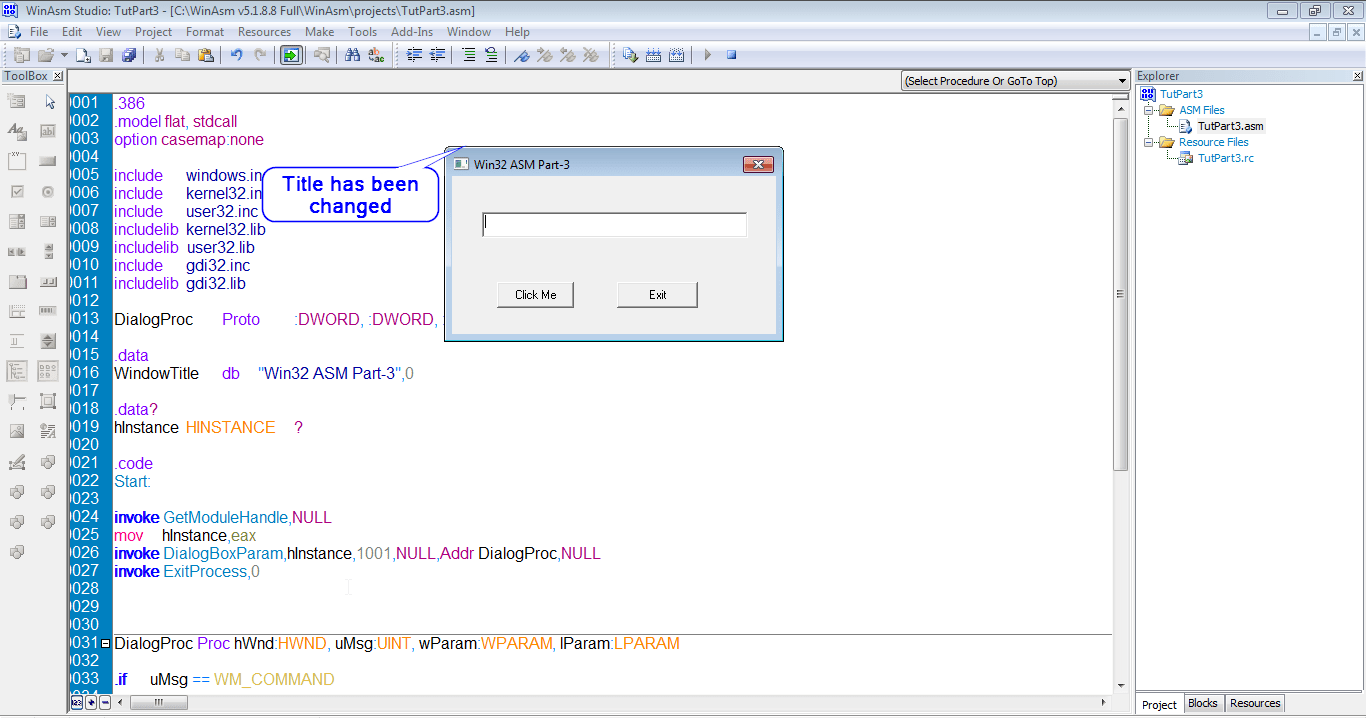Open the Format menu
Viewport: 1366px width, 718px height.
205,32
